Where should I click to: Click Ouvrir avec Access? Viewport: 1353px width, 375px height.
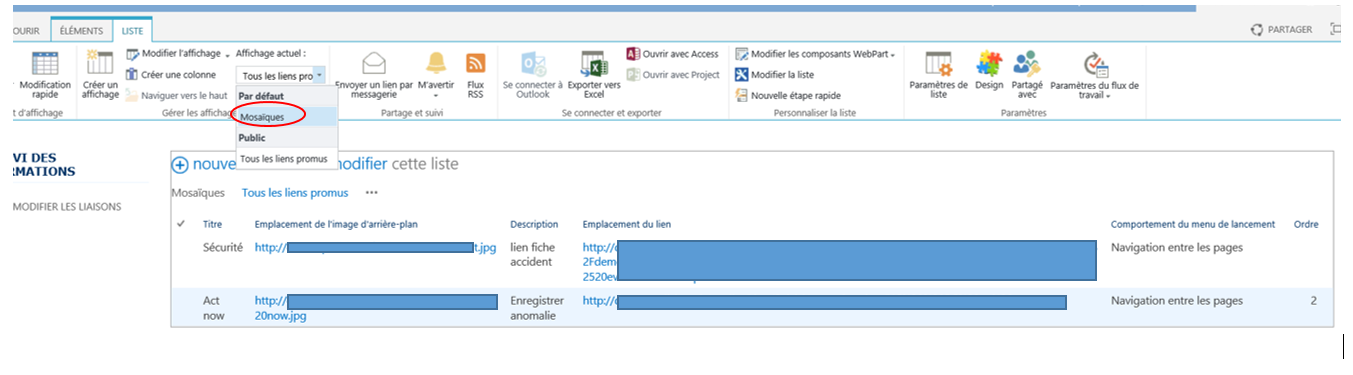point(673,54)
